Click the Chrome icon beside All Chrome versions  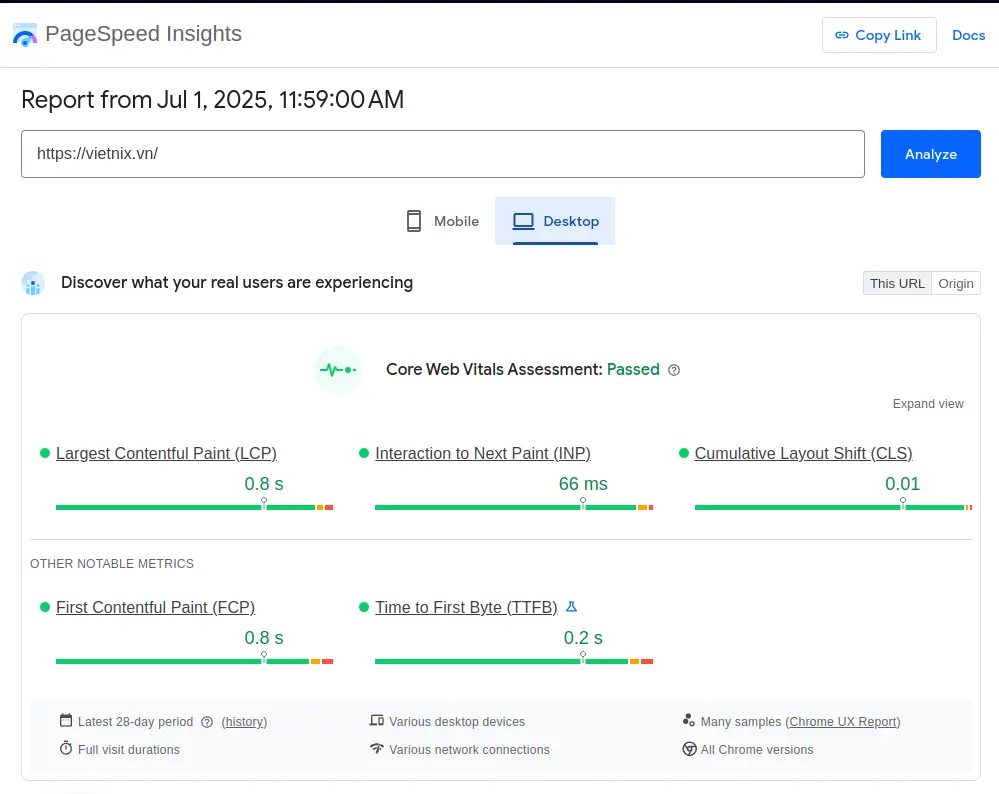pos(689,749)
